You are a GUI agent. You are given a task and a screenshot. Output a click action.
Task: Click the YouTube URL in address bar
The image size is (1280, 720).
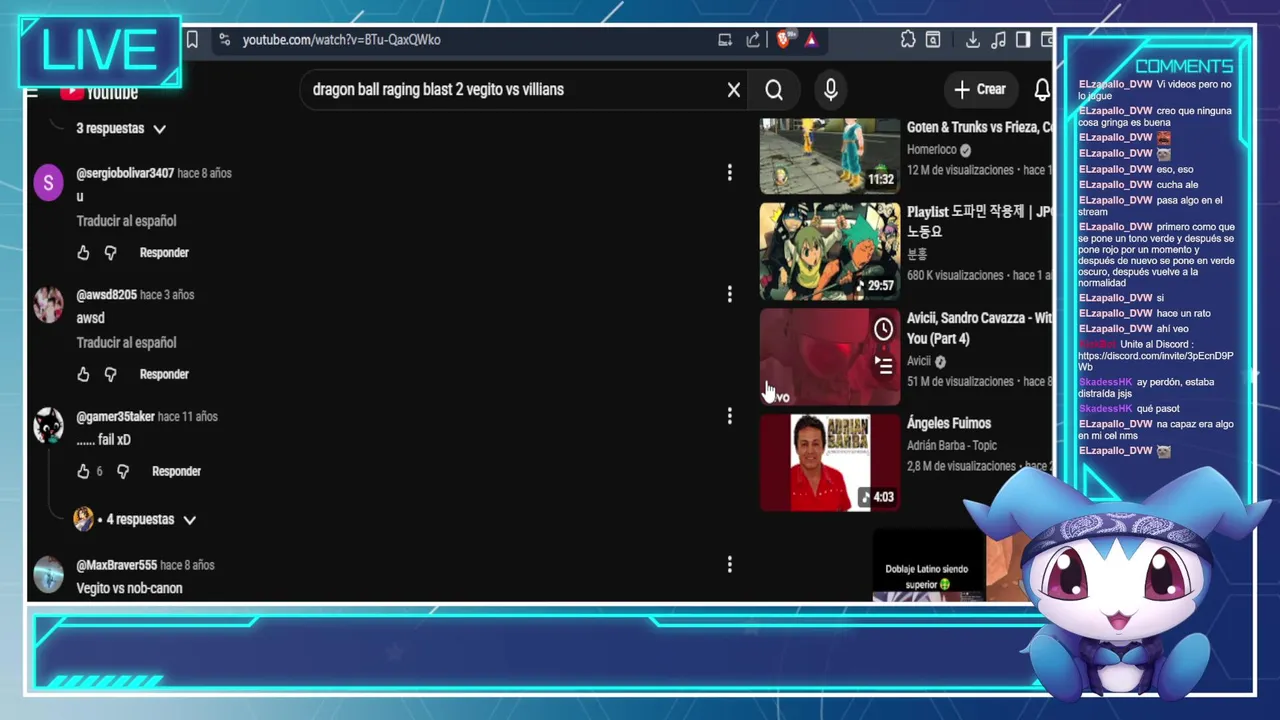pyautogui.click(x=341, y=40)
